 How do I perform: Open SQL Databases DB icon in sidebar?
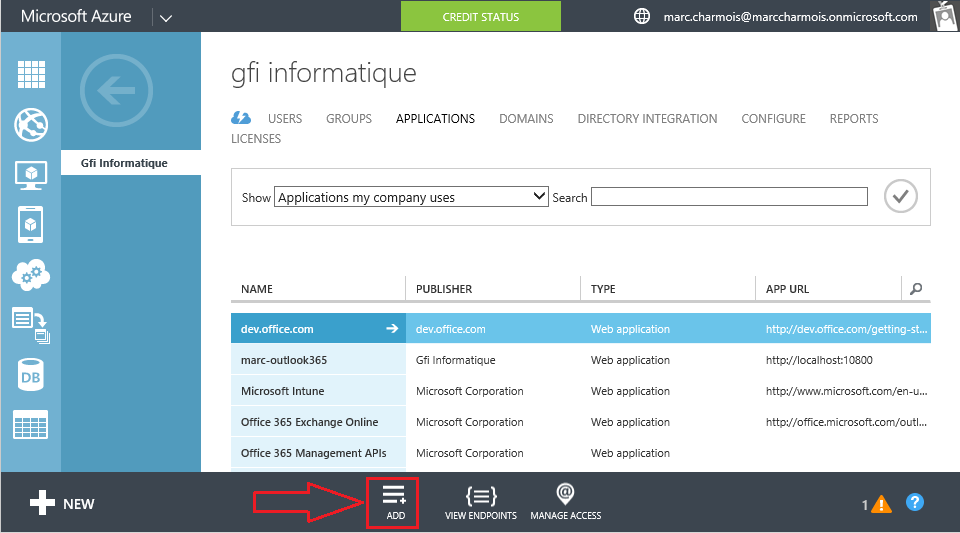[31, 375]
